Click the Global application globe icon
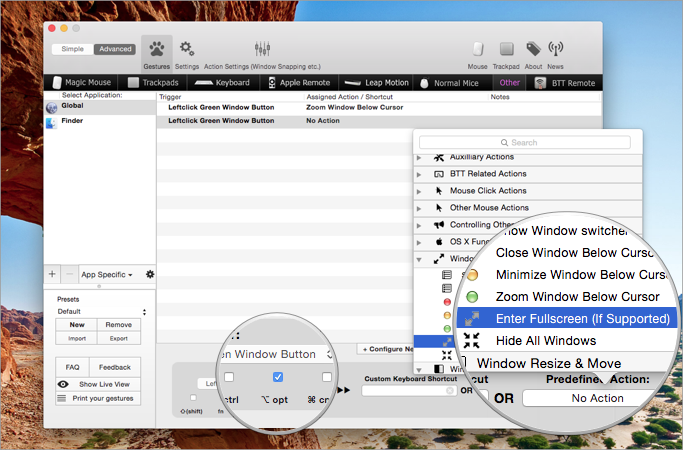 51,108
